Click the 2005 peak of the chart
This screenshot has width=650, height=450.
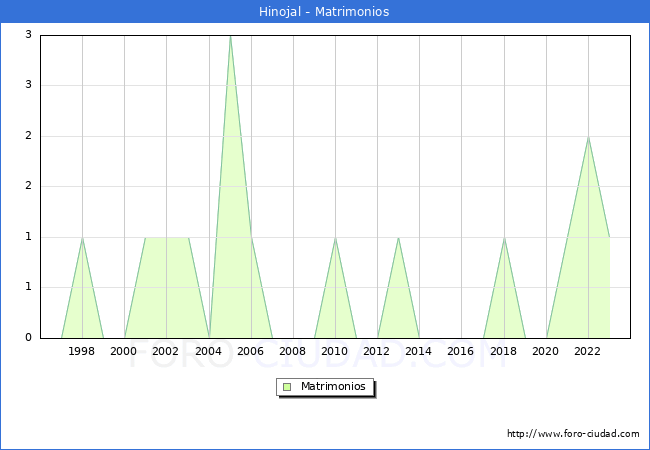(230, 37)
